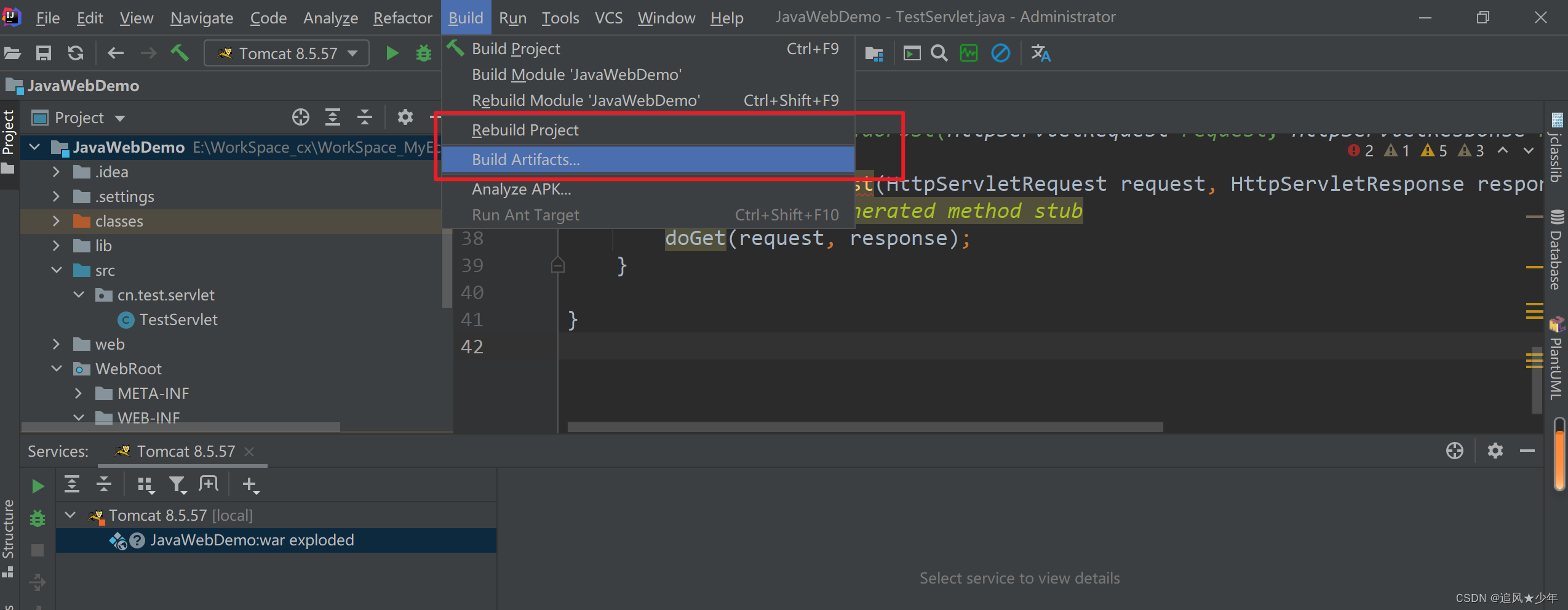Expand the lib folder
Viewport: 1568px width, 610px height.
coord(56,246)
